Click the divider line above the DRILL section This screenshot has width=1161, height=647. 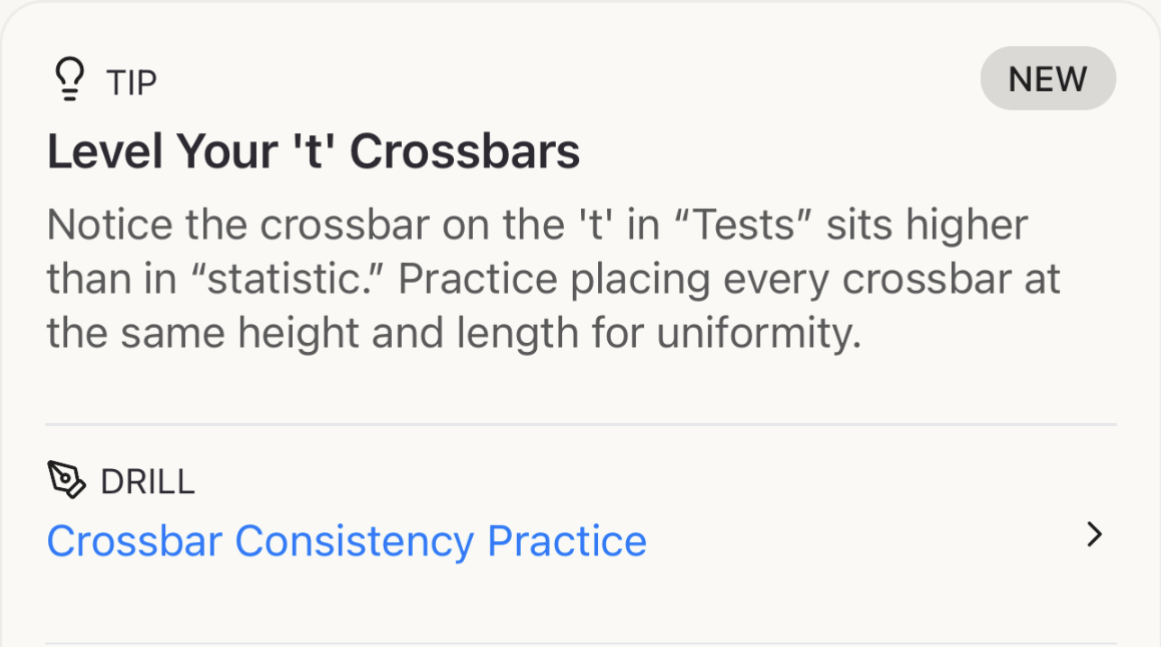click(x=580, y=425)
